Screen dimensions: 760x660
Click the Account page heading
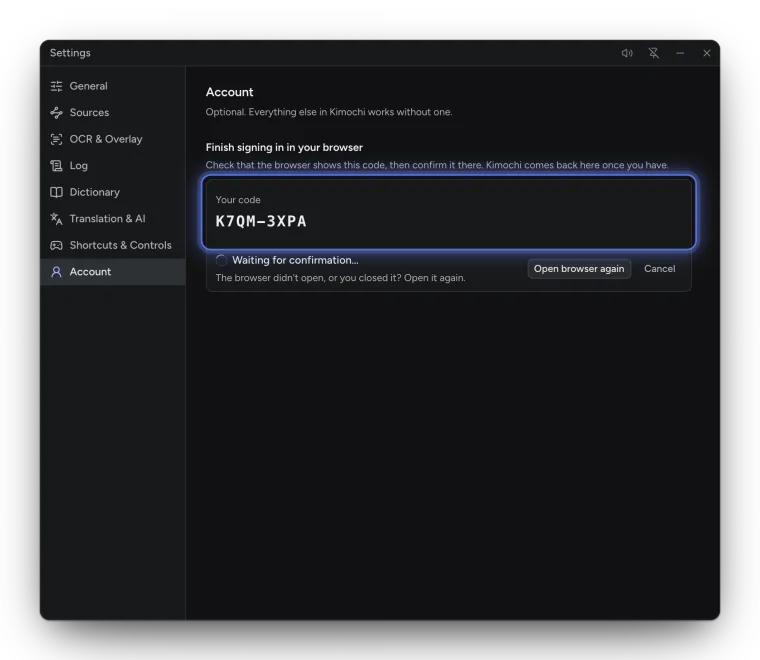[229, 92]
